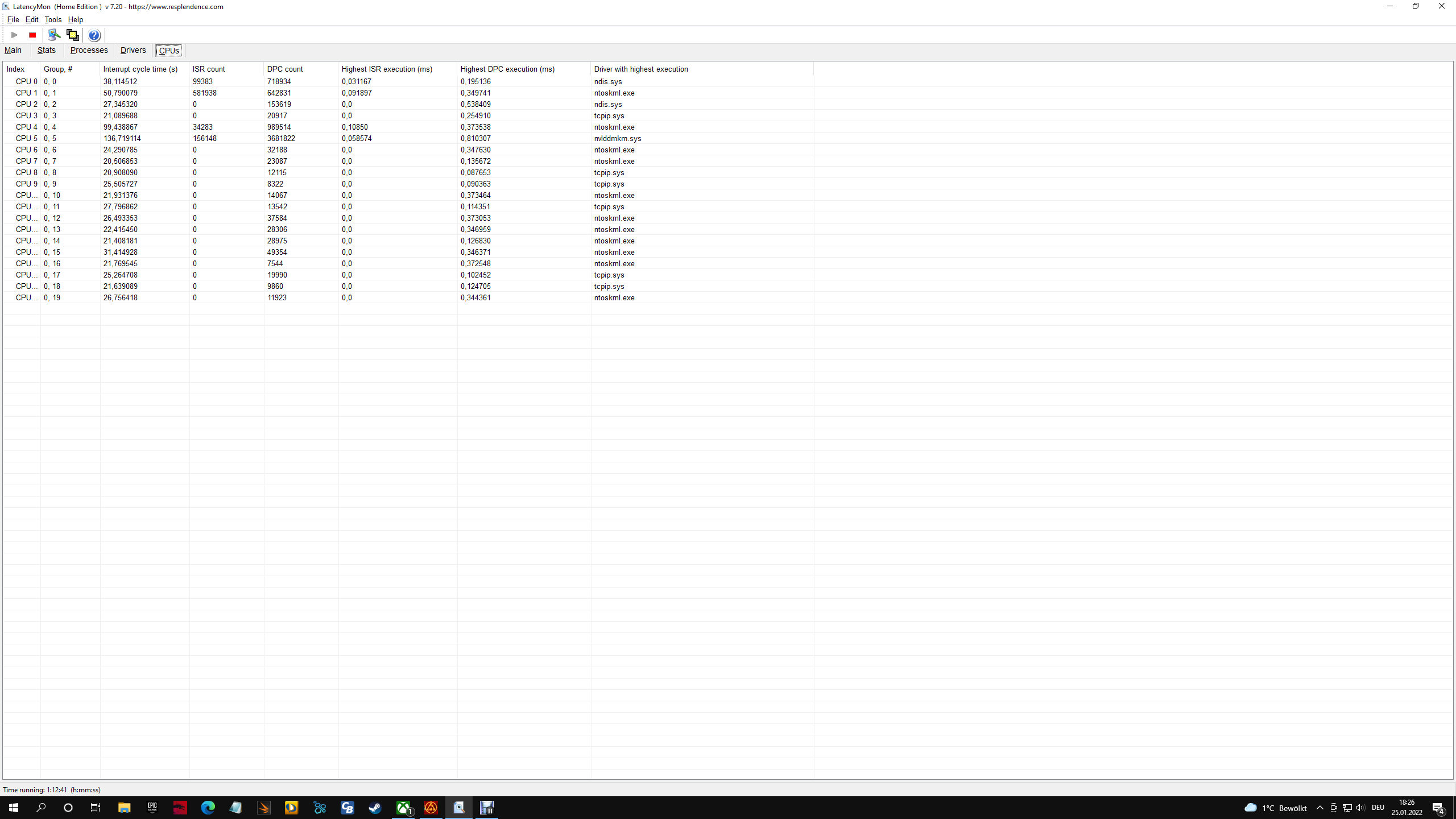Switch to the Drivers tab

[133, 50]
